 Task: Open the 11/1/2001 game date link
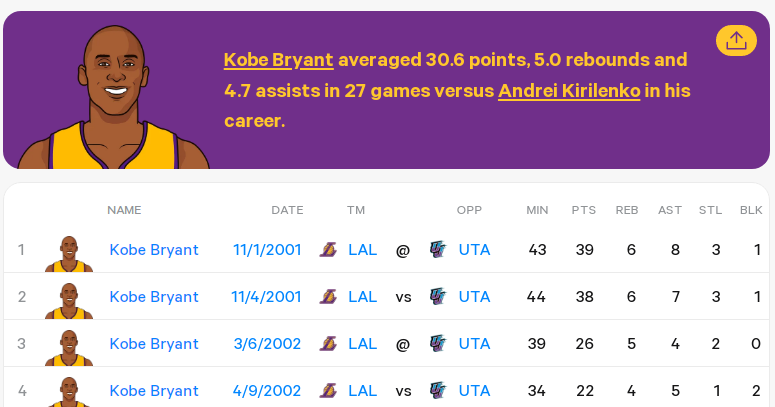[267, 250]
